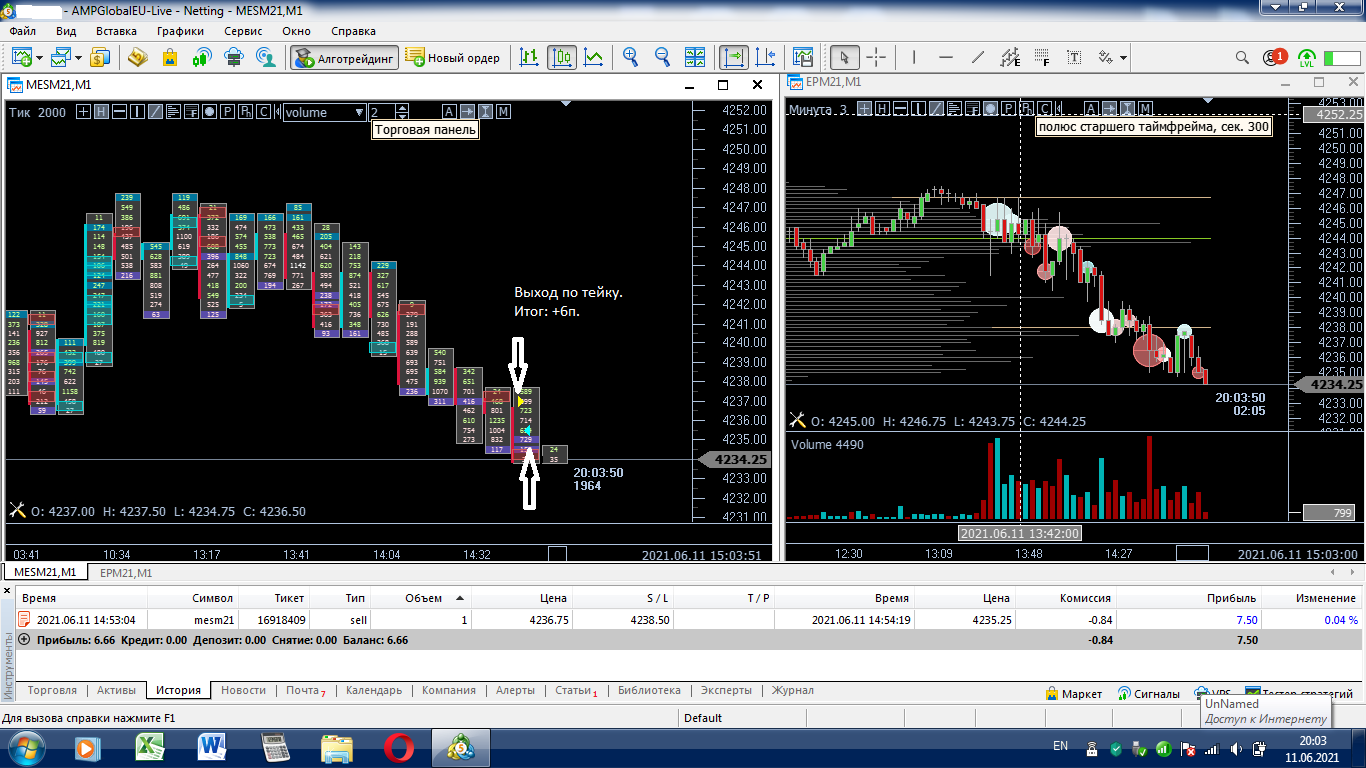The width and height of the screenshot is (1366, 768).
Task: Toggle the M button in MESM21 chart panel
Action: tap(503, 112)
